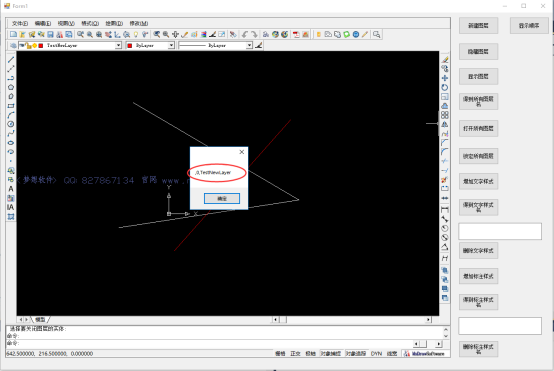This screenshot has width=554, height=371.
Task: Toggle 正交 ortho mode in status bar
Action: pos(295,353)
